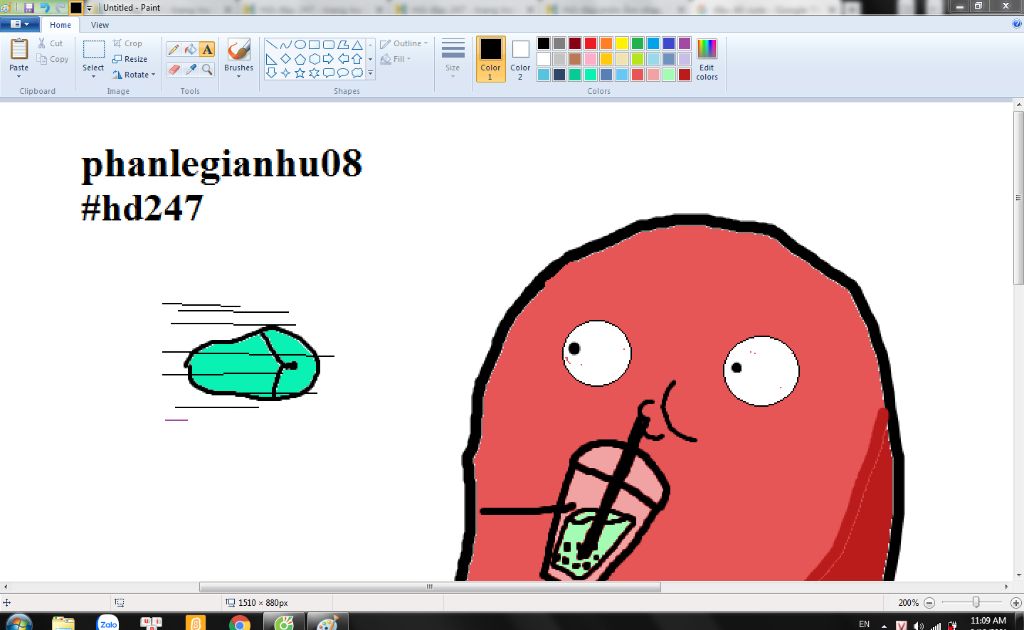Choose the Oval shape
The width and height of the screenshot is (1024, 630).
(x=300, y=44)
